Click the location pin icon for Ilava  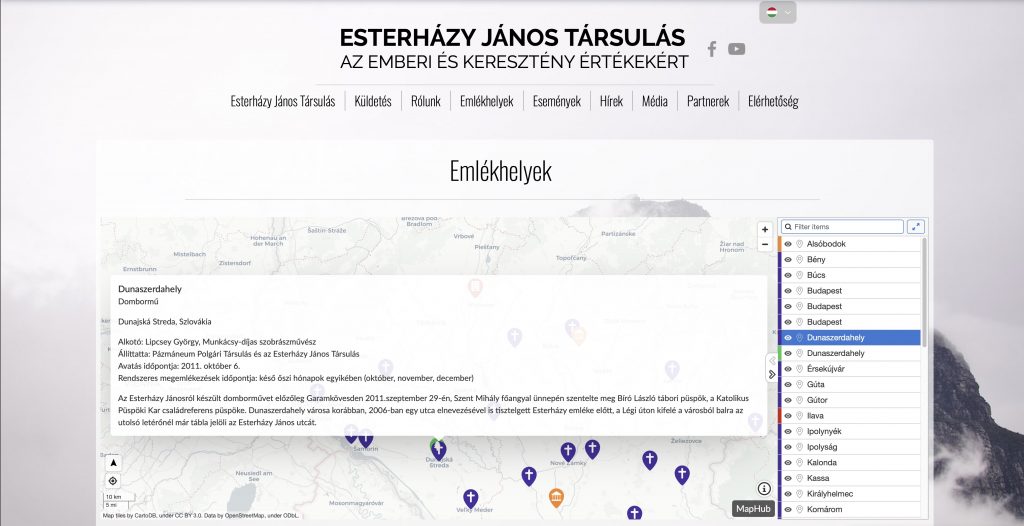tap(799, 416)
